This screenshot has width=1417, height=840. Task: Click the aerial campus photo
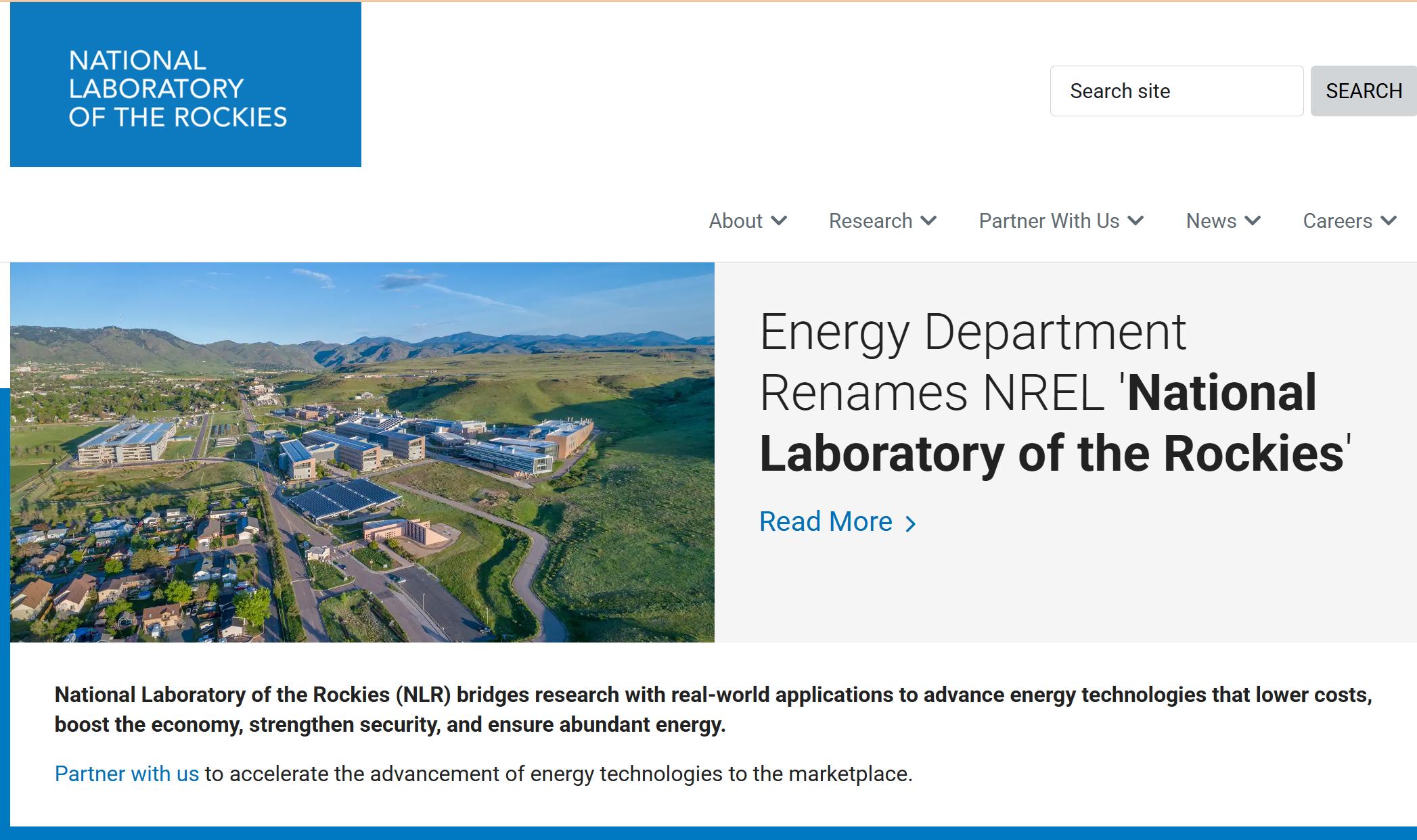[x=362, y=452]
